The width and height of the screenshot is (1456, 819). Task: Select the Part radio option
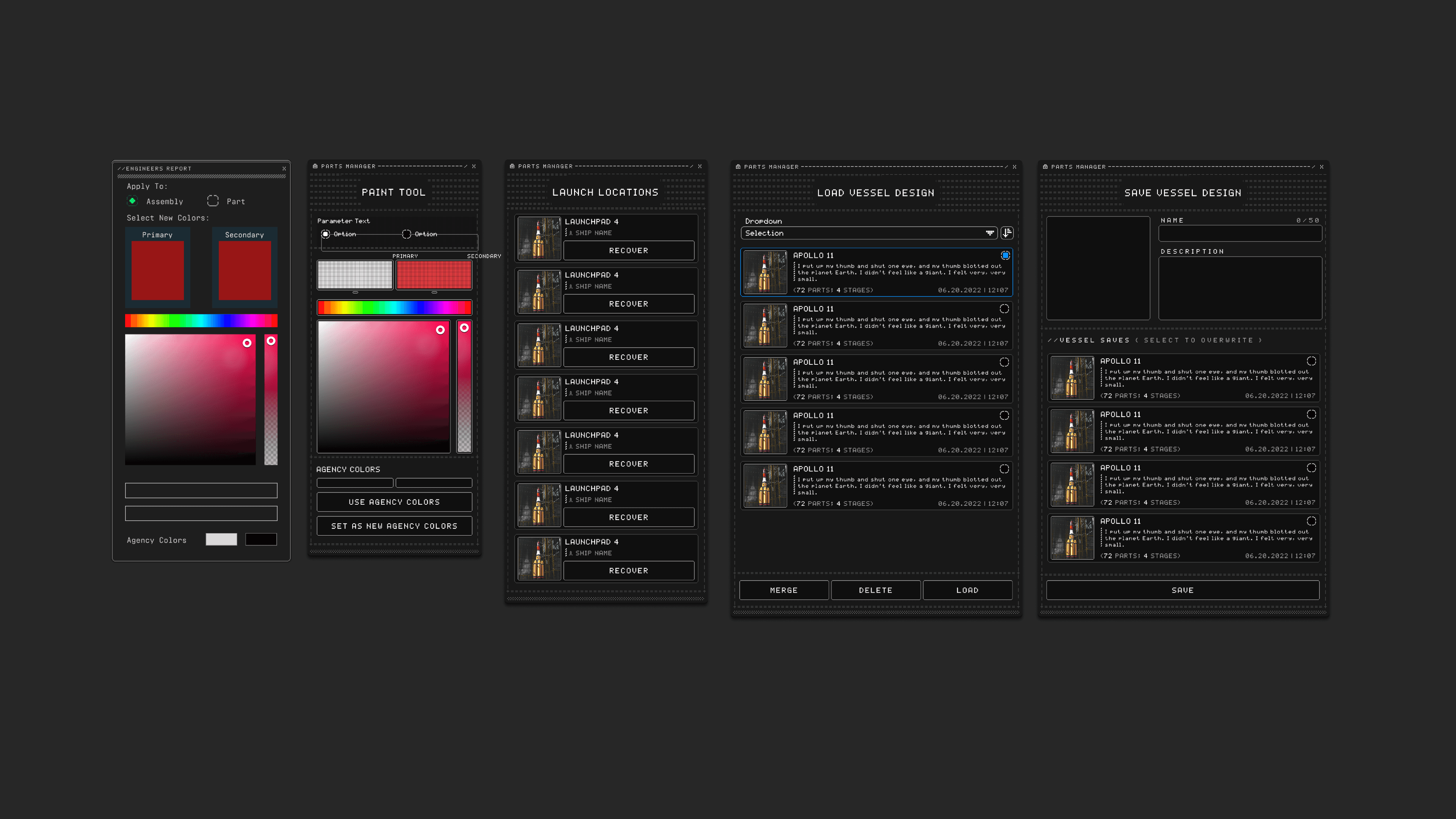tap(212, 201)
